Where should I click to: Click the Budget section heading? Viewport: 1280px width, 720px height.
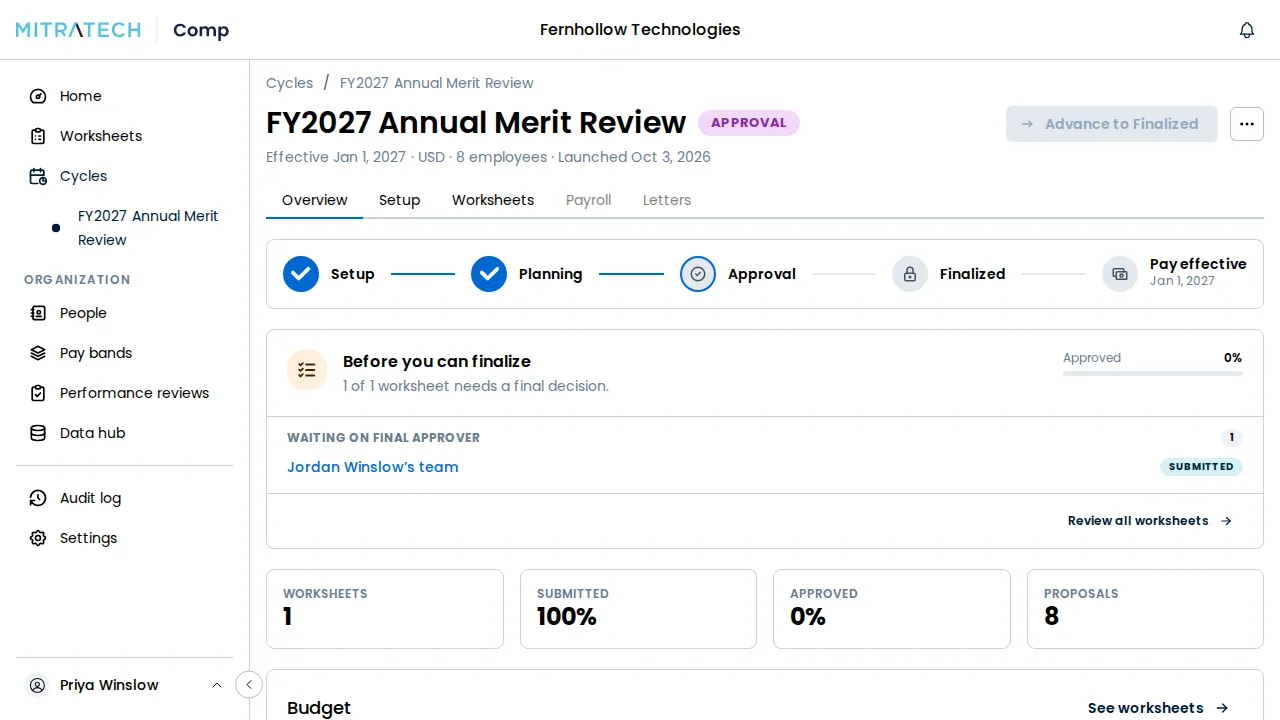[319, 708]
